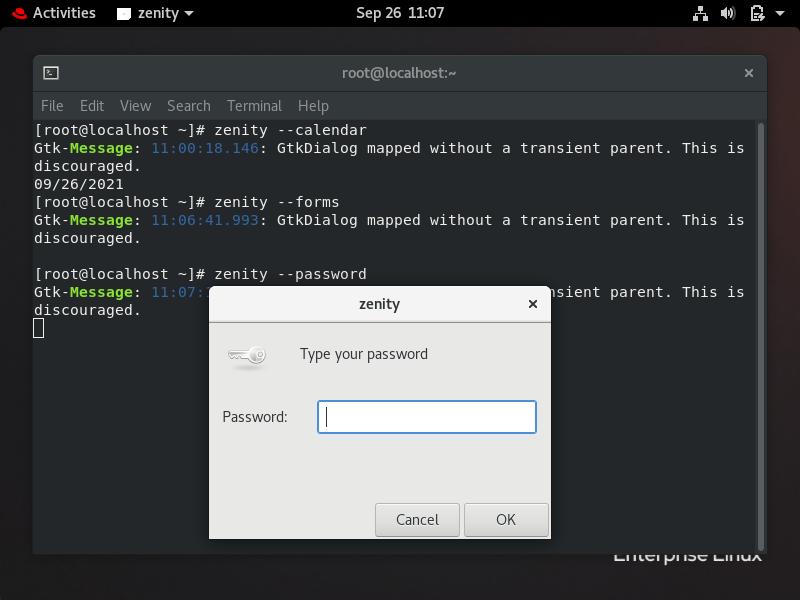Open the Search menu
Image resolution: width=800 pixels, height=600 pixels.
(188, 105)
